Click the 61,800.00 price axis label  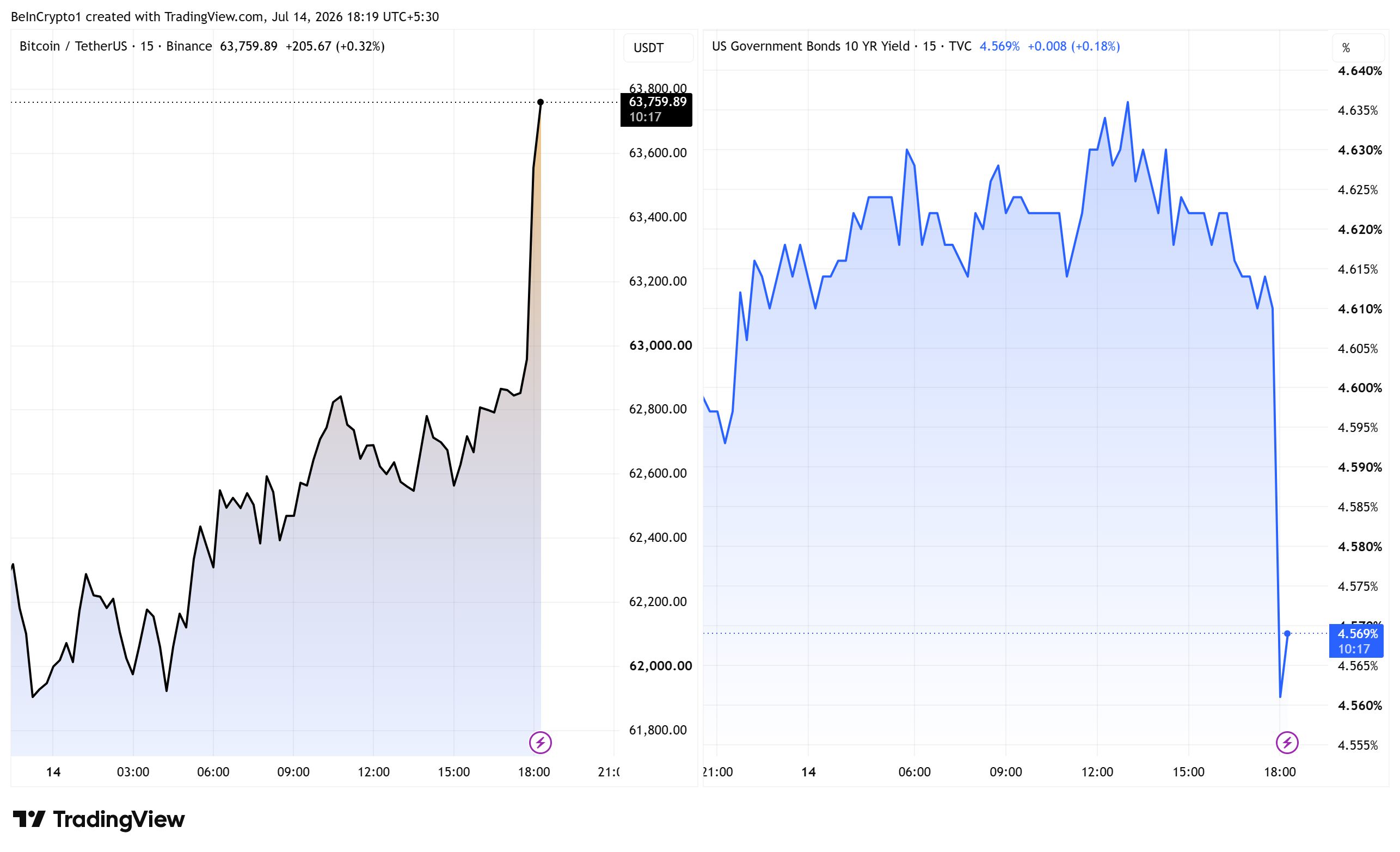[658, 730]
